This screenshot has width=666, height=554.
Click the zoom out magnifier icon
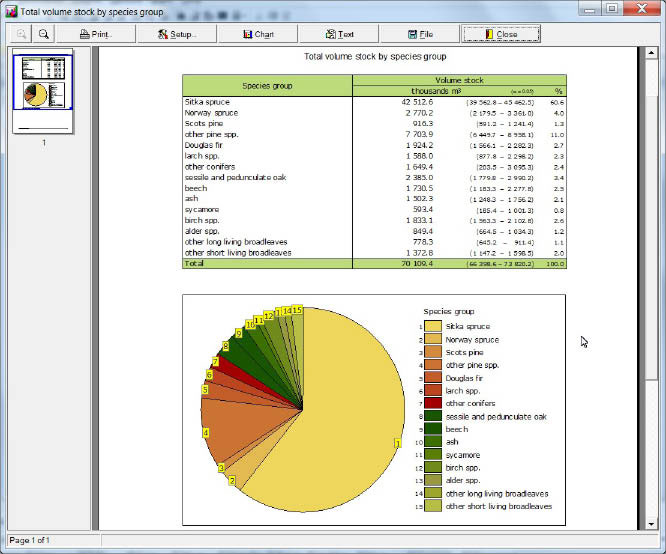[45, 34]
